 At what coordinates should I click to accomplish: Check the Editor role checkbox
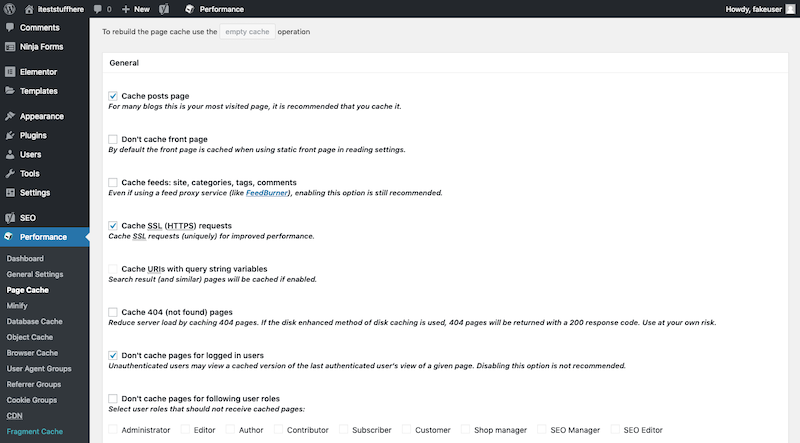point(185,430)
